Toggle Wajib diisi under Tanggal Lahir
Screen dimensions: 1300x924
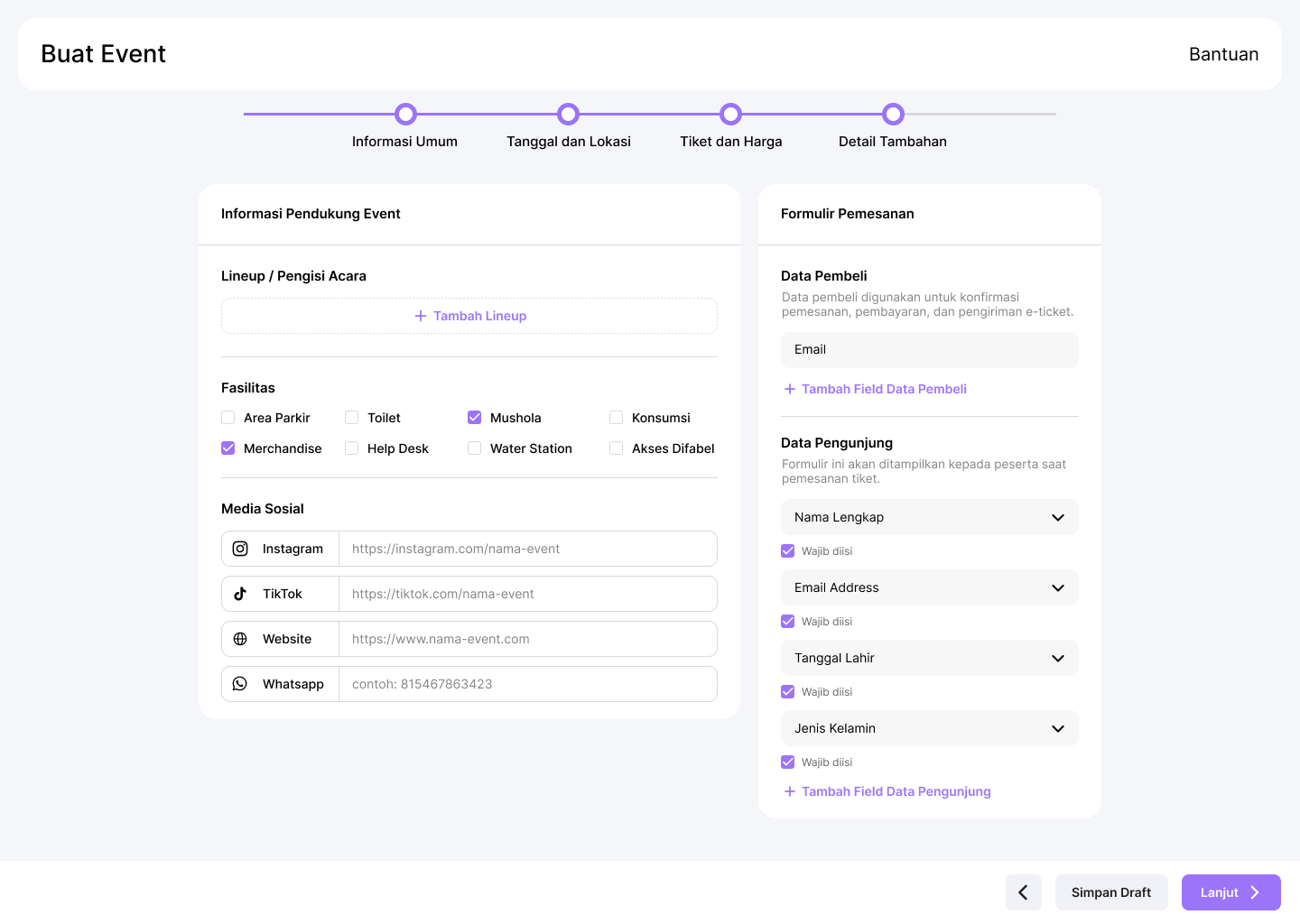[788, 692]
